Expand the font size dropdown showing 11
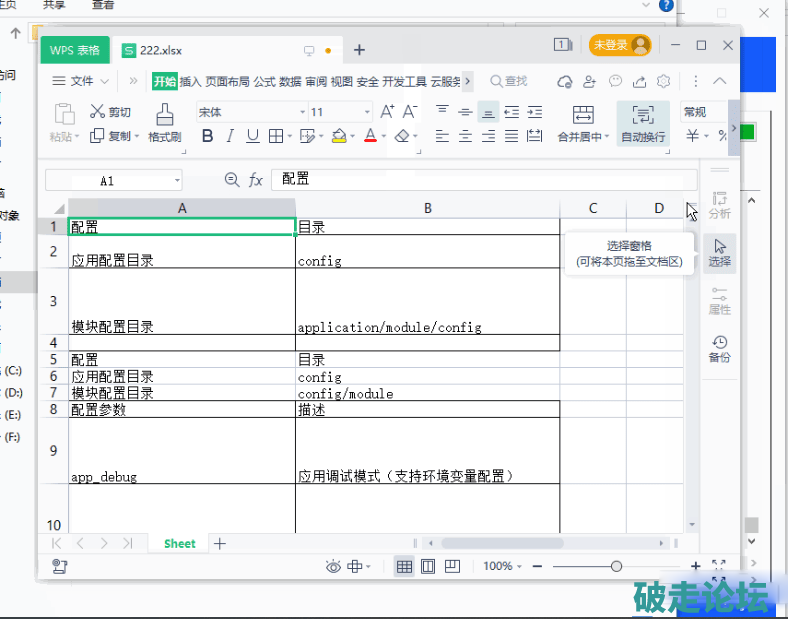This screenshot has width=788, height=619. (x=367, y=112)
